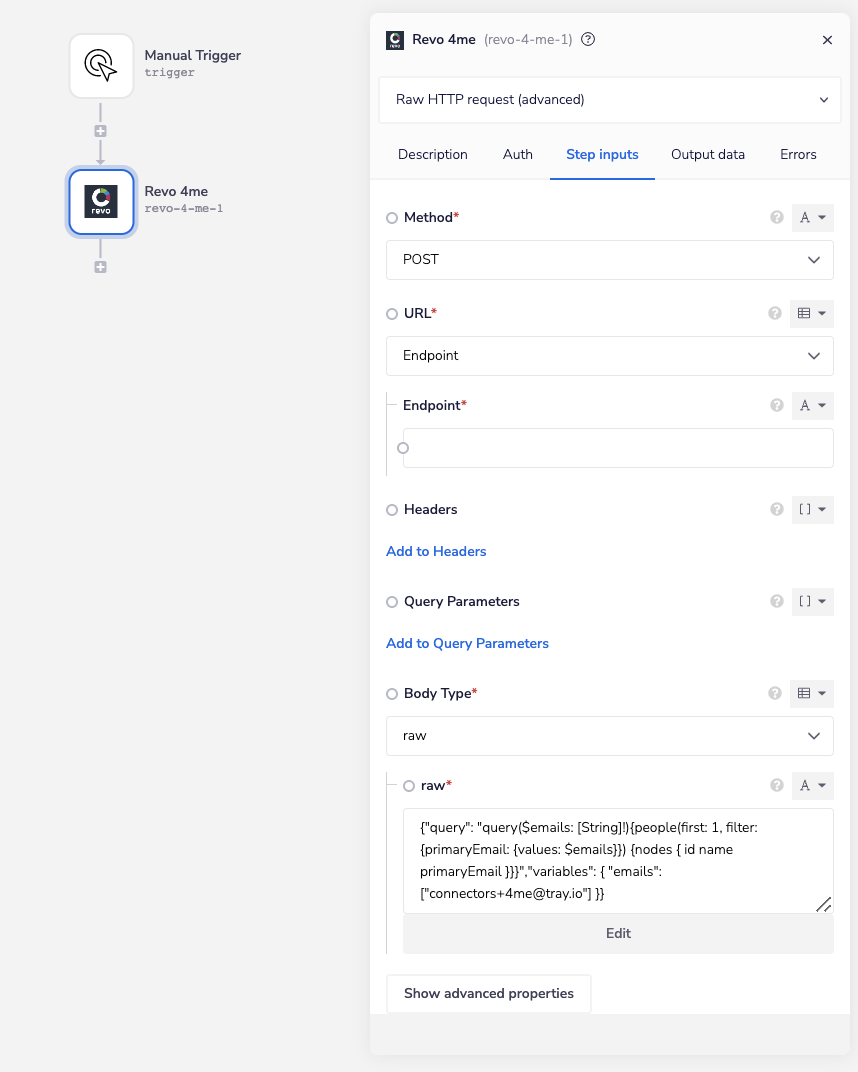Screen dimensions: 858x1072
Task: Toggle the radio circle beside Query Parameters
Action: tap(392, 602)
